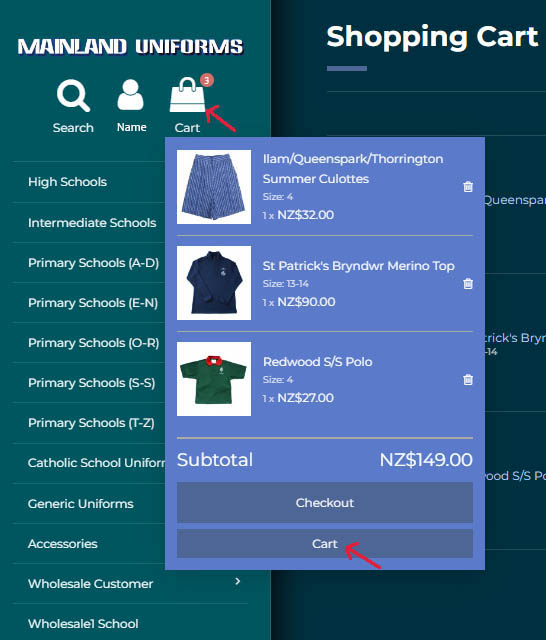Remove Redwood S/S Polo with trash icon
Image resolution: width=546 pixels, height=640 pixels.
(468, 380)
